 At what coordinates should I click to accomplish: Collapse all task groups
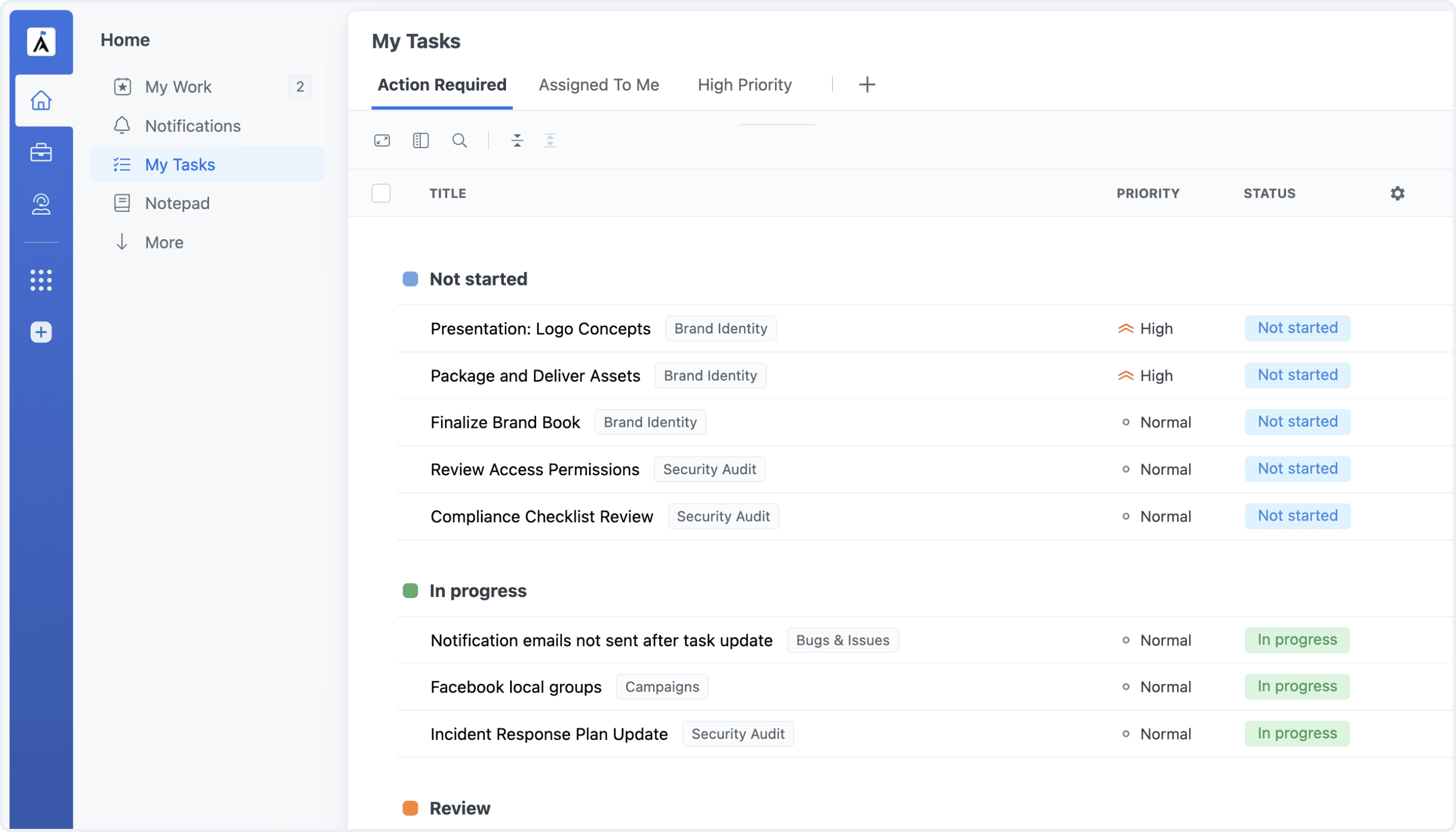tap(517, 140)
